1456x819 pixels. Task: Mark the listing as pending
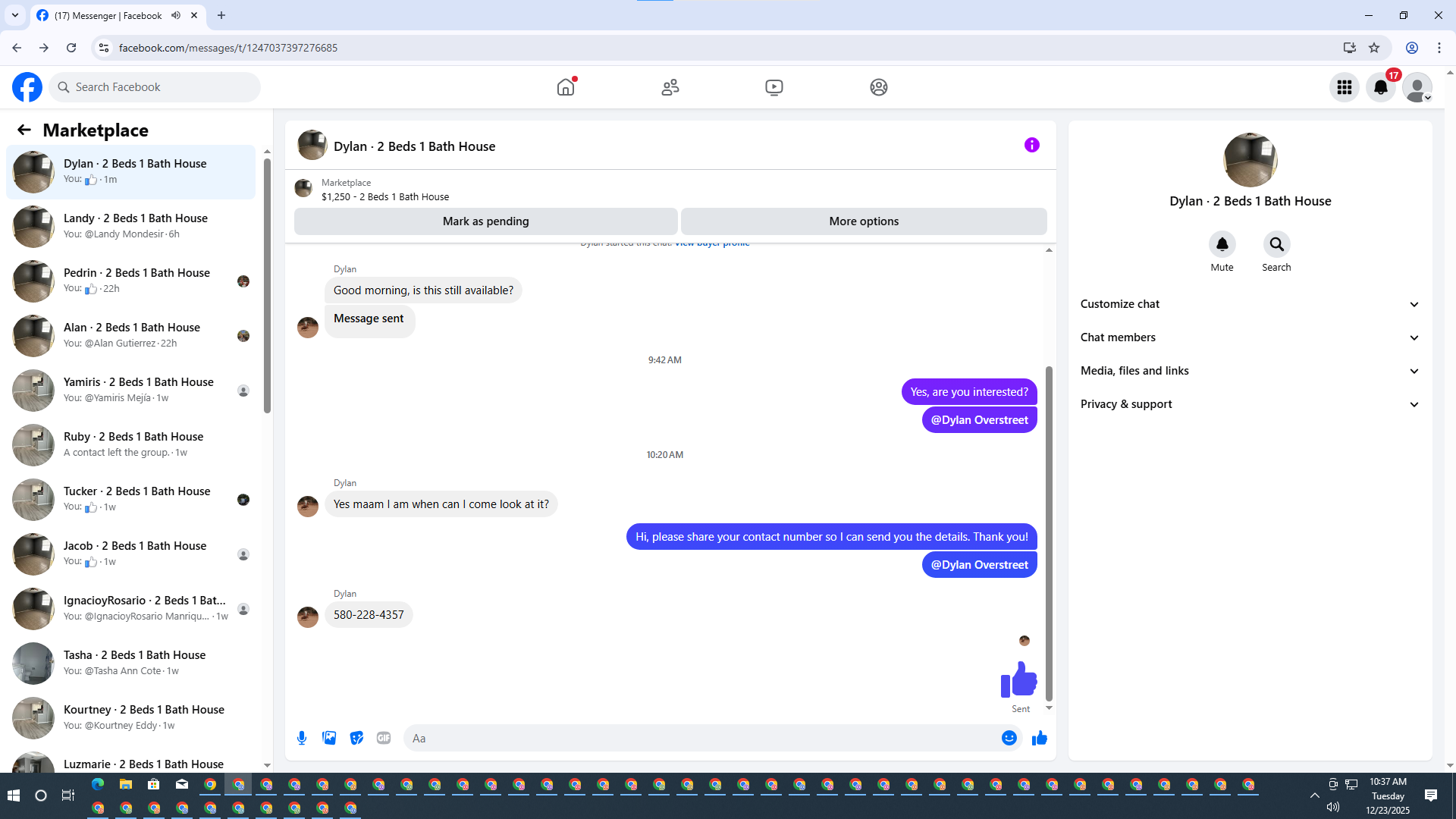point(485,221)
